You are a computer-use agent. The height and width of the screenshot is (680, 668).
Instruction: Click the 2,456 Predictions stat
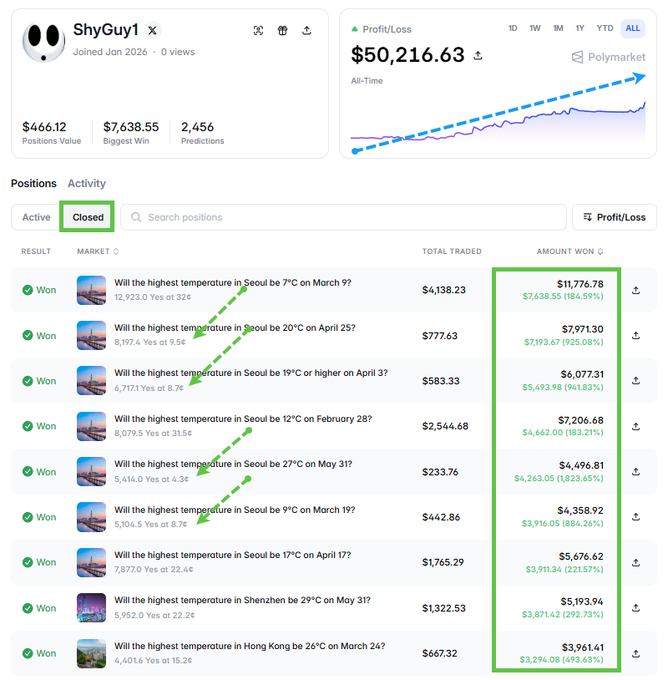tap(197, 127)
